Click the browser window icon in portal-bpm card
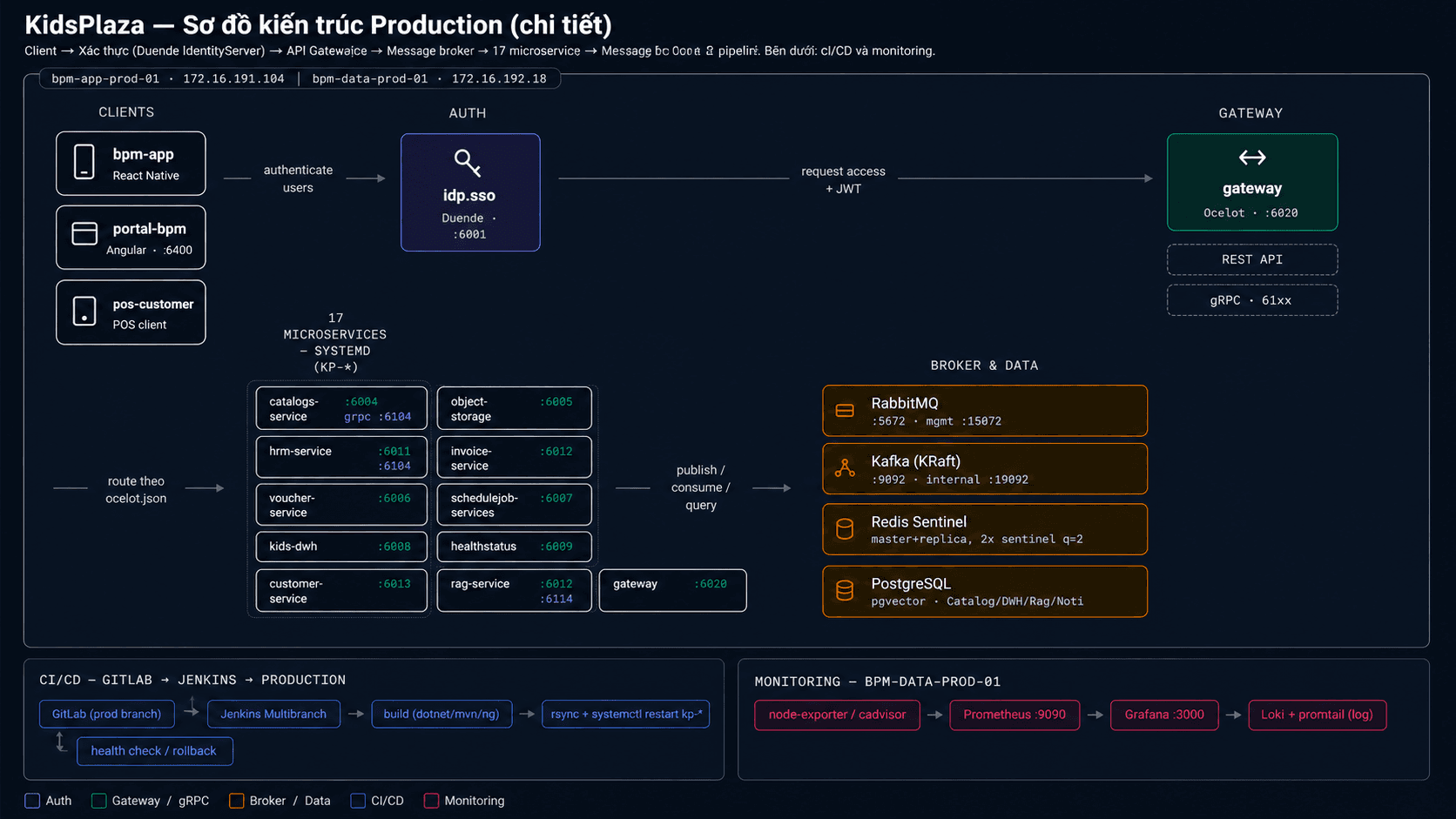1456x819 pixels. (x=84, y=233)
